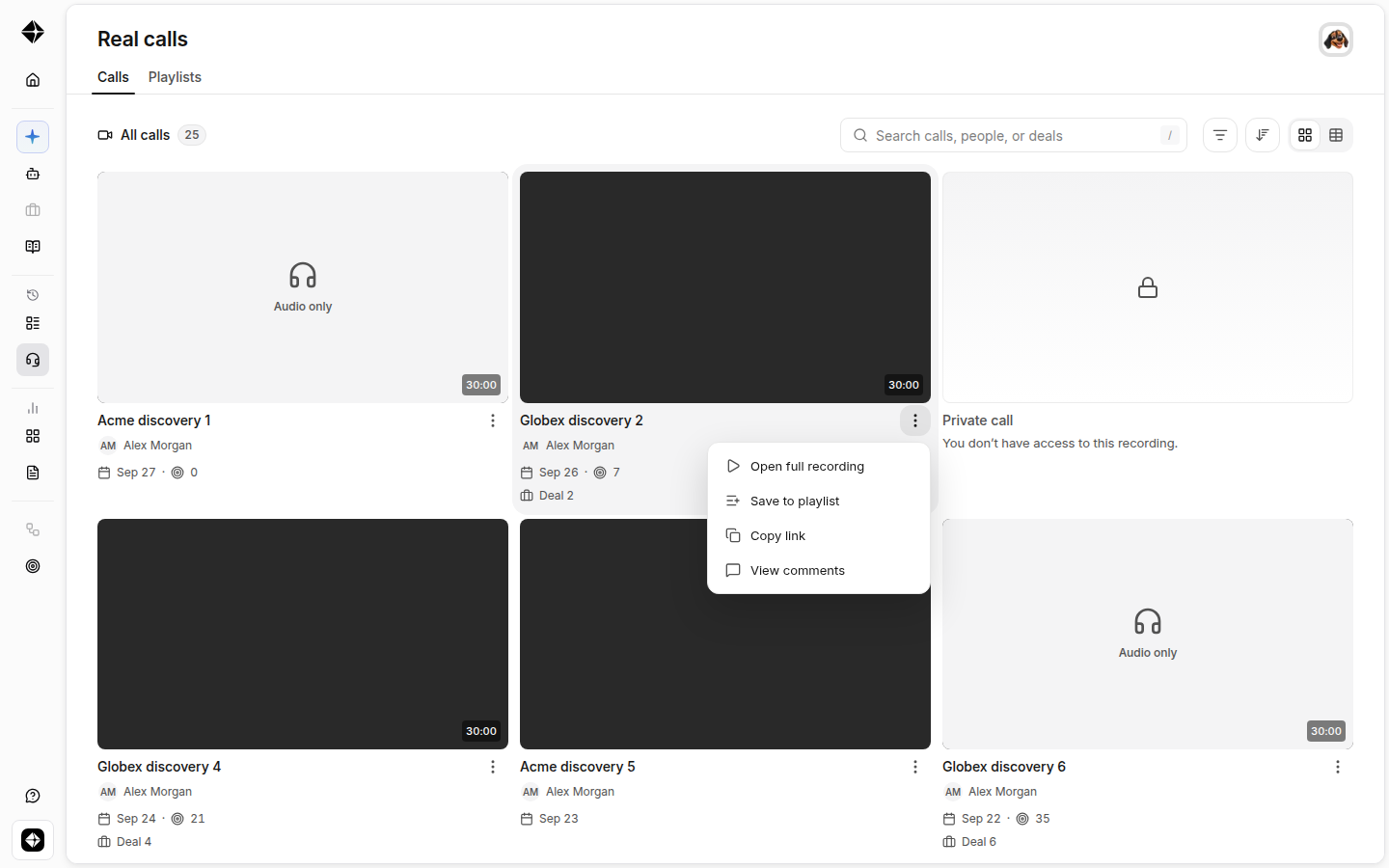This screenshot has height=868, width=1389.
Task: Open the Acme discovery 1 audio-only thumbnail
Action: (303, 287)
